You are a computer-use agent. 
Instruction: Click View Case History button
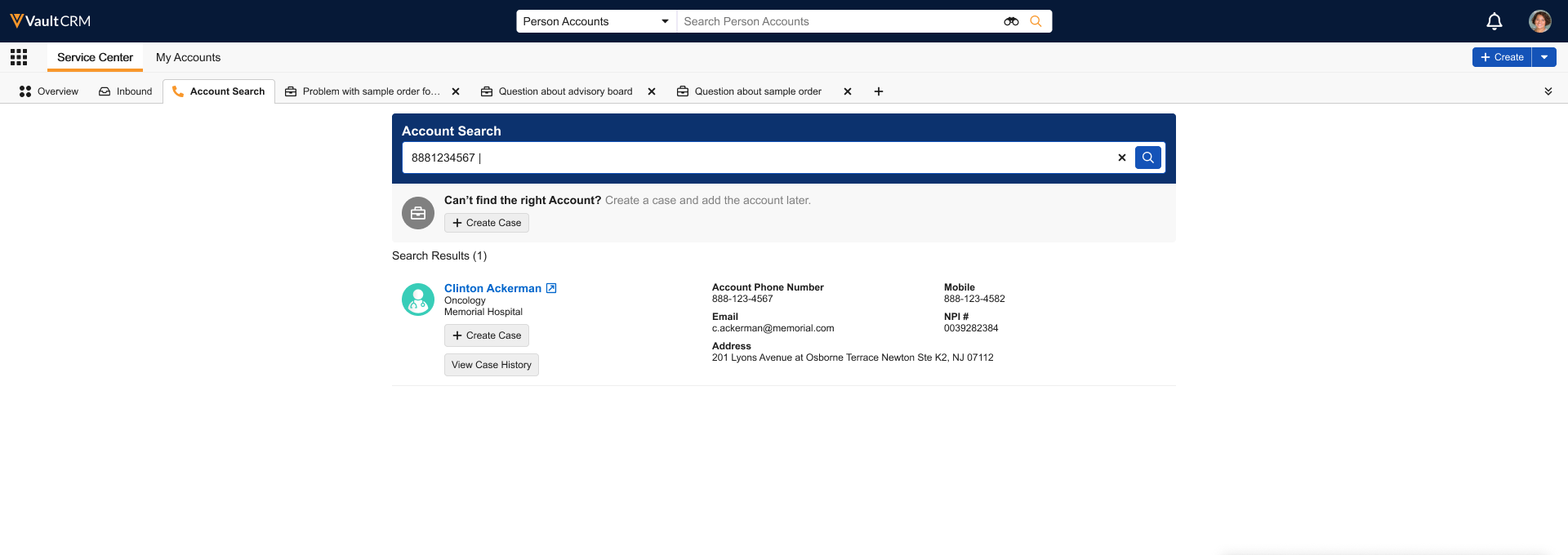492,365
